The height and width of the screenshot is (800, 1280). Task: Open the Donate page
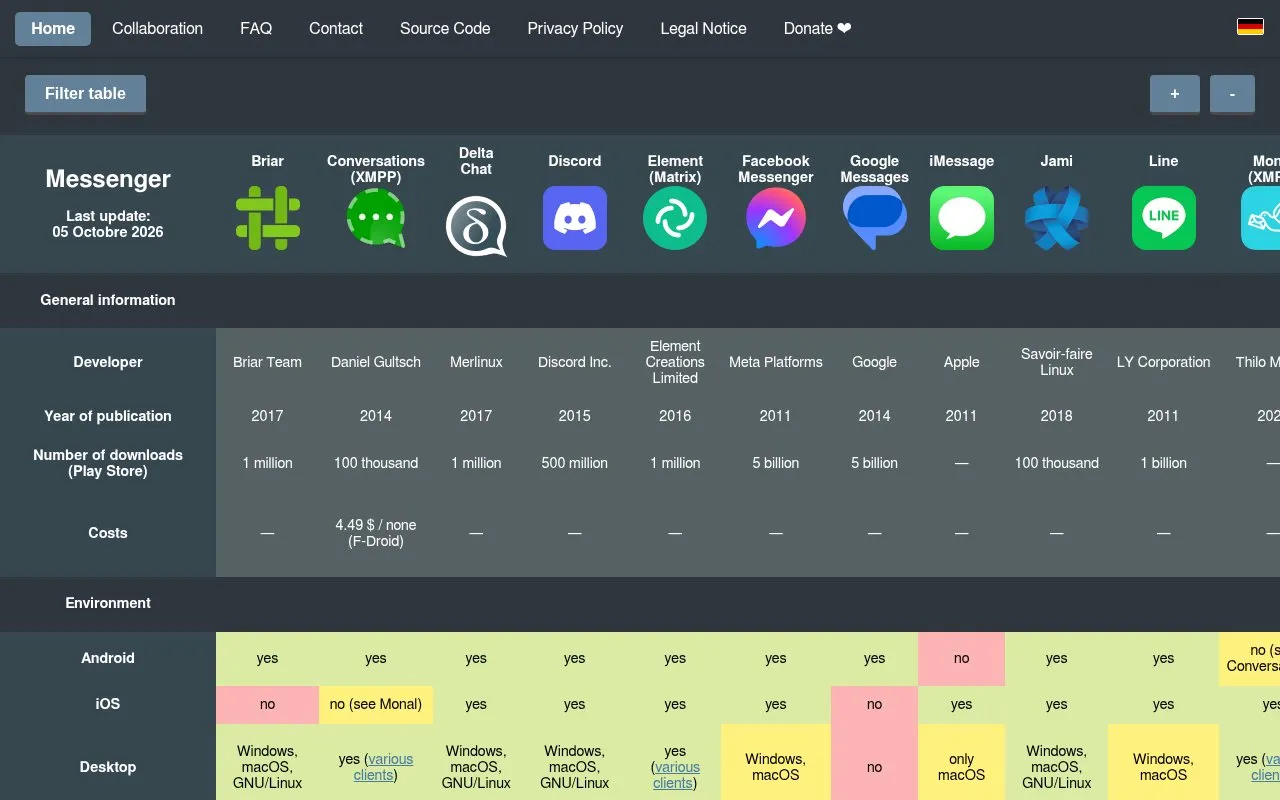coord(817,29)
